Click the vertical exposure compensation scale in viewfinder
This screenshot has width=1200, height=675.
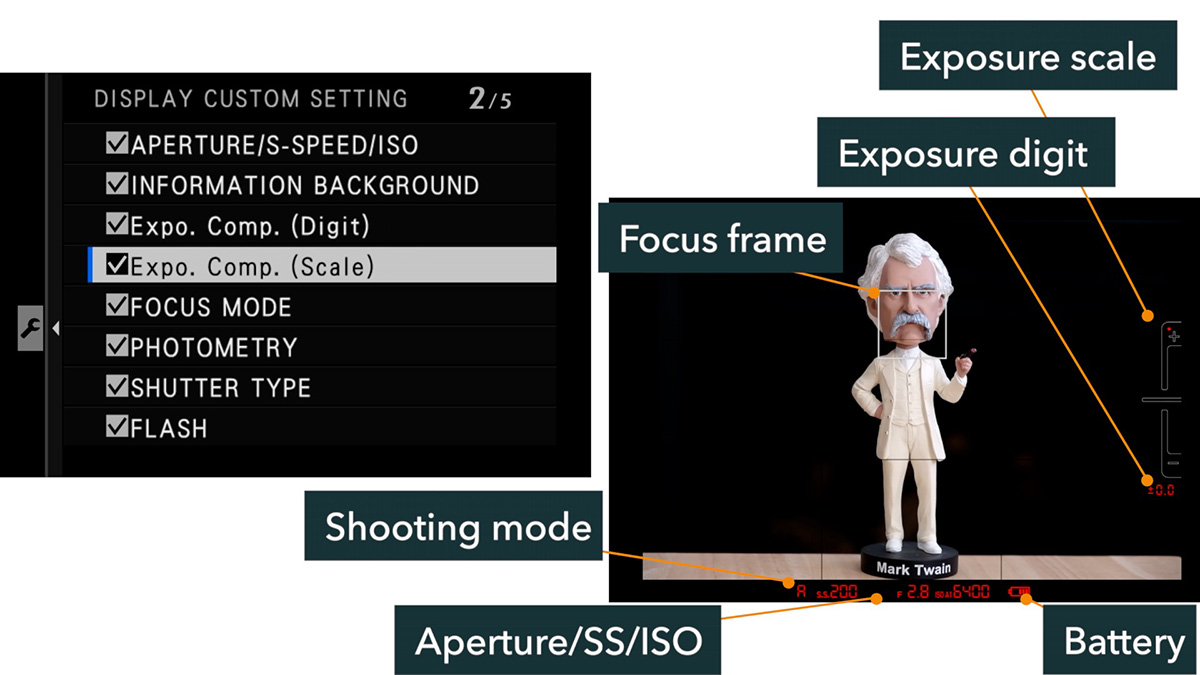tap(1167, 398)
